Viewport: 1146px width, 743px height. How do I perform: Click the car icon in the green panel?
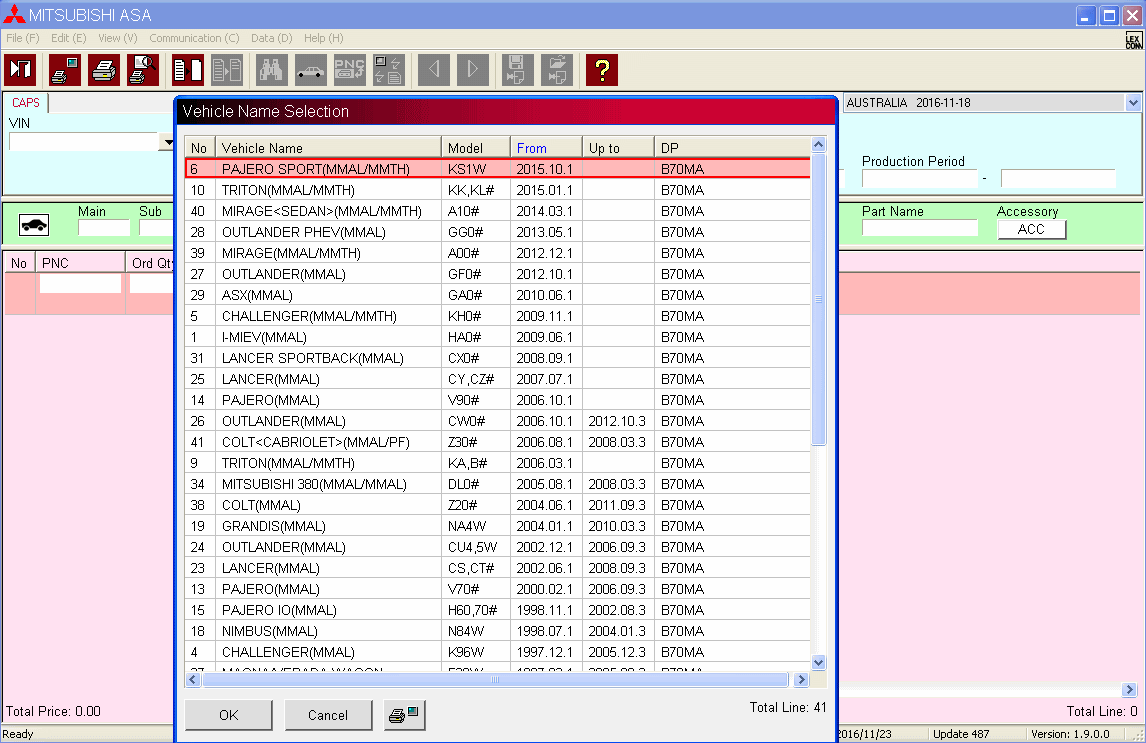point(34,226)
